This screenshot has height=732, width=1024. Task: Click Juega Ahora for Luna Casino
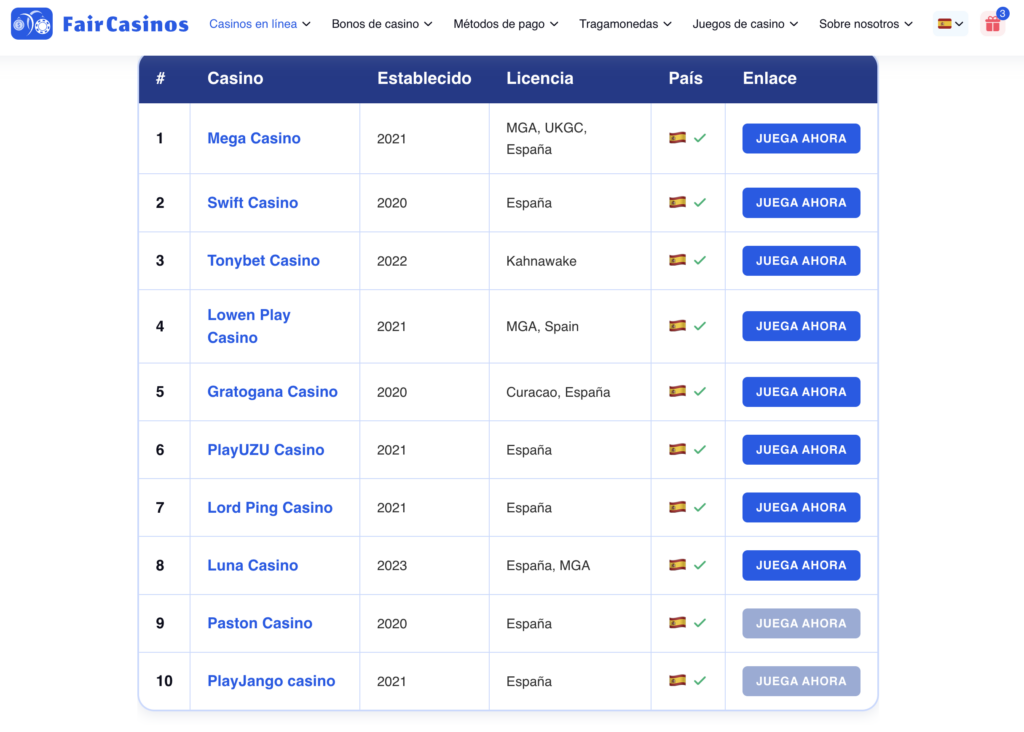tap(801, 565)
